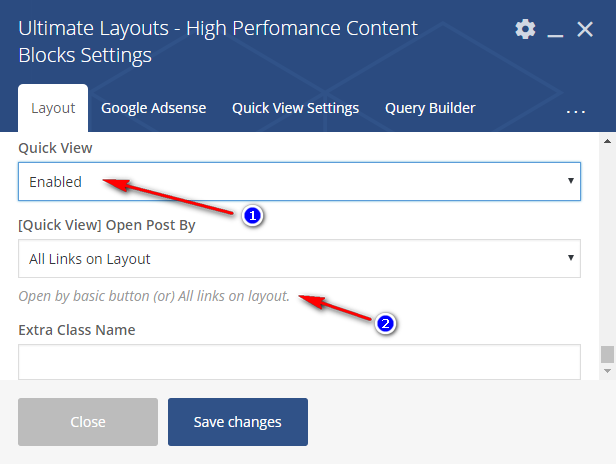Go to the Quick View Settings tab
The height and width of the screenshot is (464, 616).
tap(295, 108)
